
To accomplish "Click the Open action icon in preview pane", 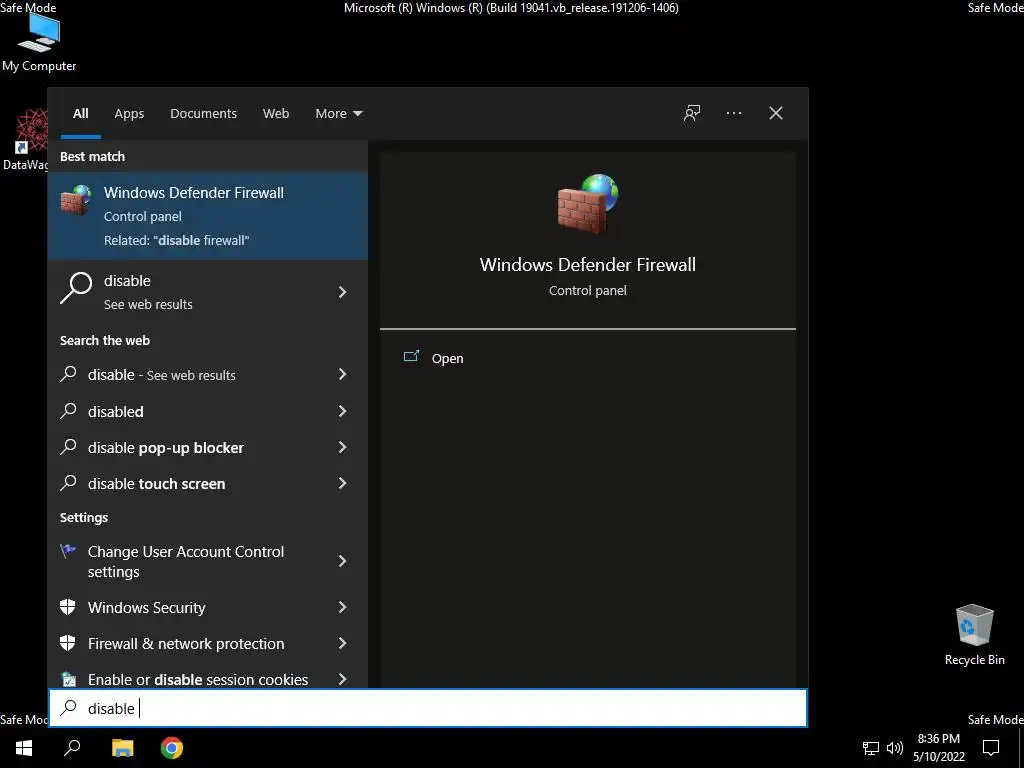I will pyautogui.click(x=411, y=357).
